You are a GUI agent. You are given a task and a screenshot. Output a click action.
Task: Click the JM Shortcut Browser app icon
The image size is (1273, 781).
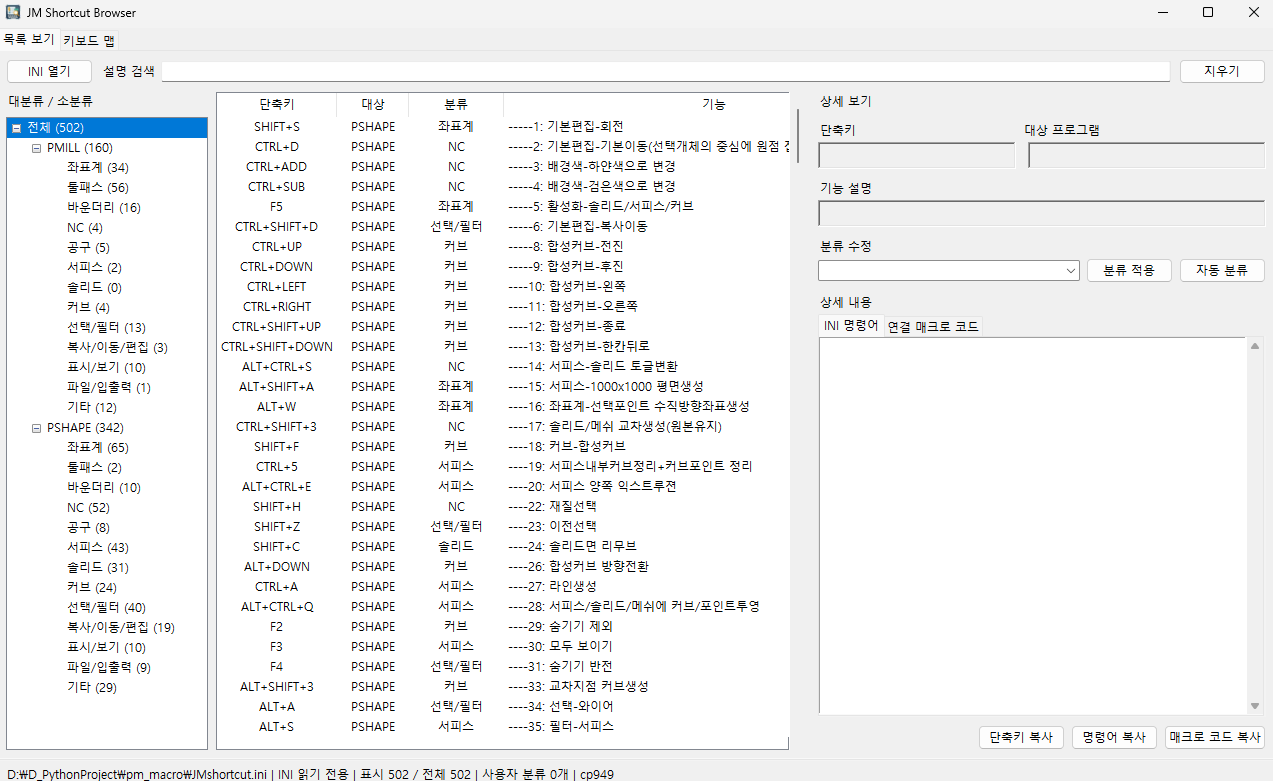click(x=13, y=13)
